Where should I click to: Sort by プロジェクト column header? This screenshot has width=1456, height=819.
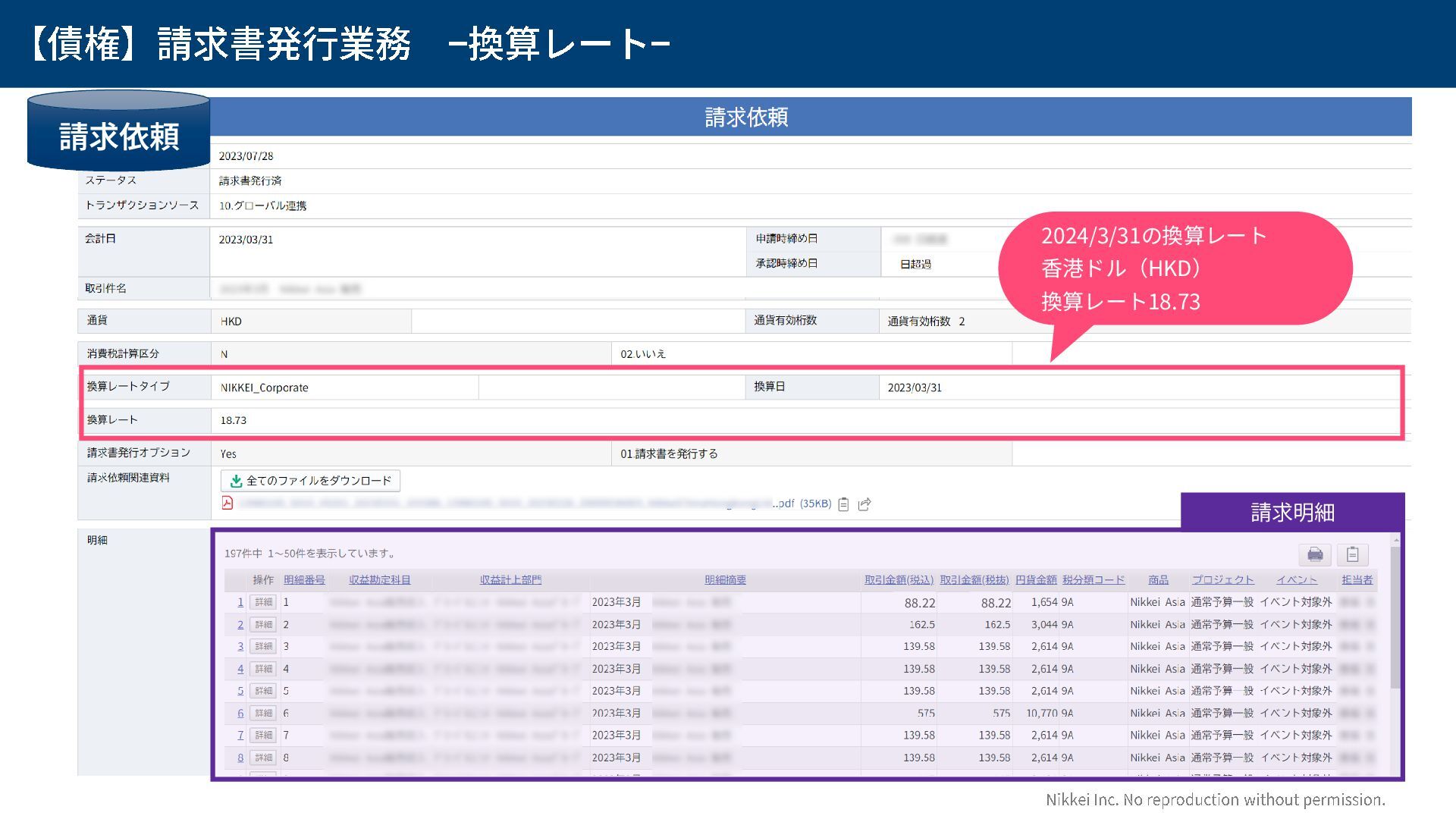(x=1222, y=580)
